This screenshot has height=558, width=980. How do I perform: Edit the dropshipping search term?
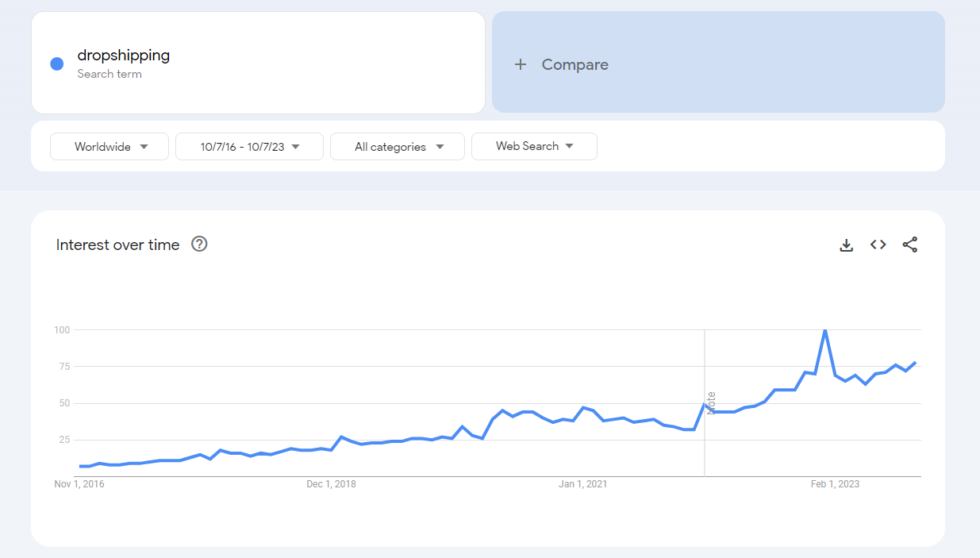(x=124, y=55)
